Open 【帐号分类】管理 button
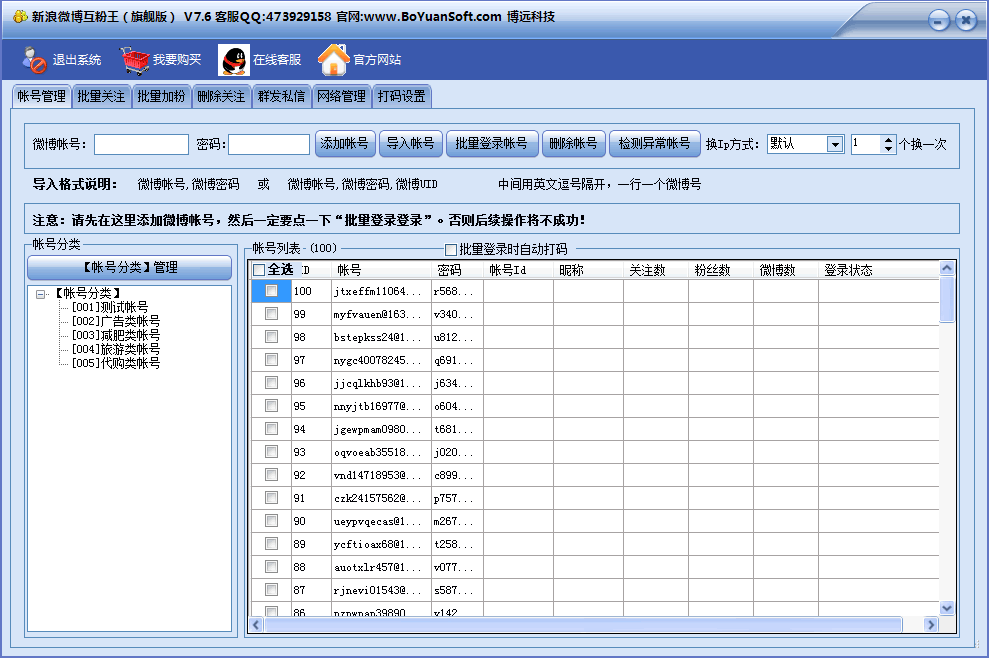989x658 pixels. click(129, 267)
